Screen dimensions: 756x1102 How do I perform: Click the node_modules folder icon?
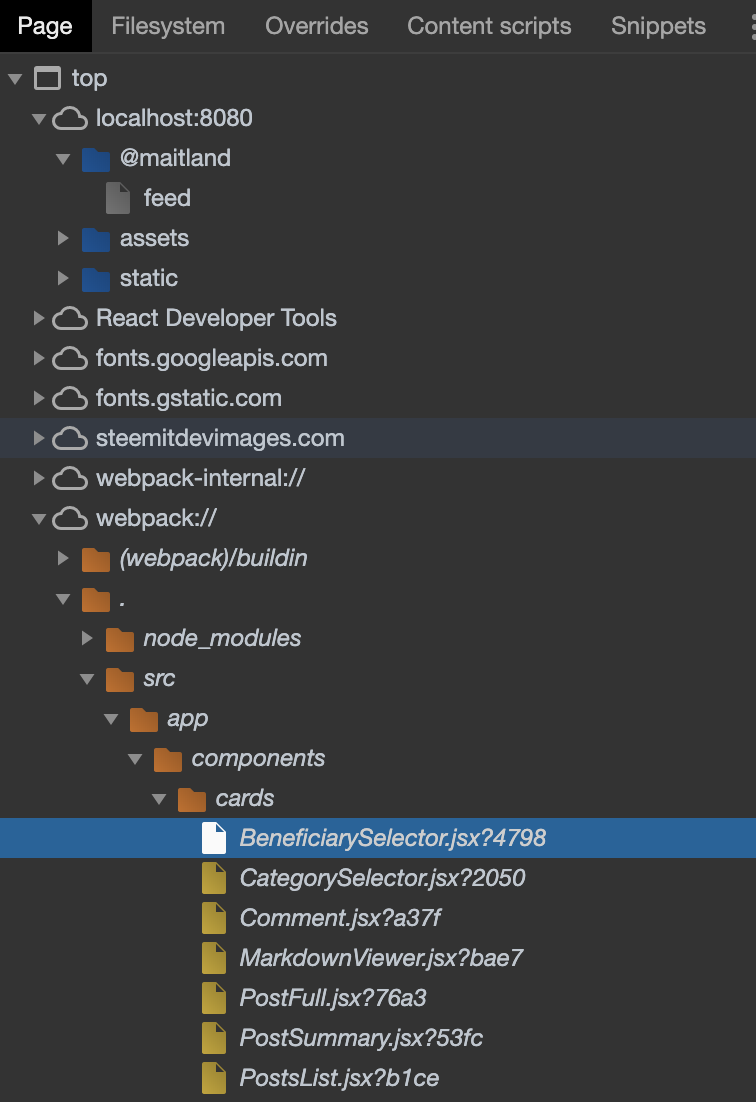(x=119, y=640)
